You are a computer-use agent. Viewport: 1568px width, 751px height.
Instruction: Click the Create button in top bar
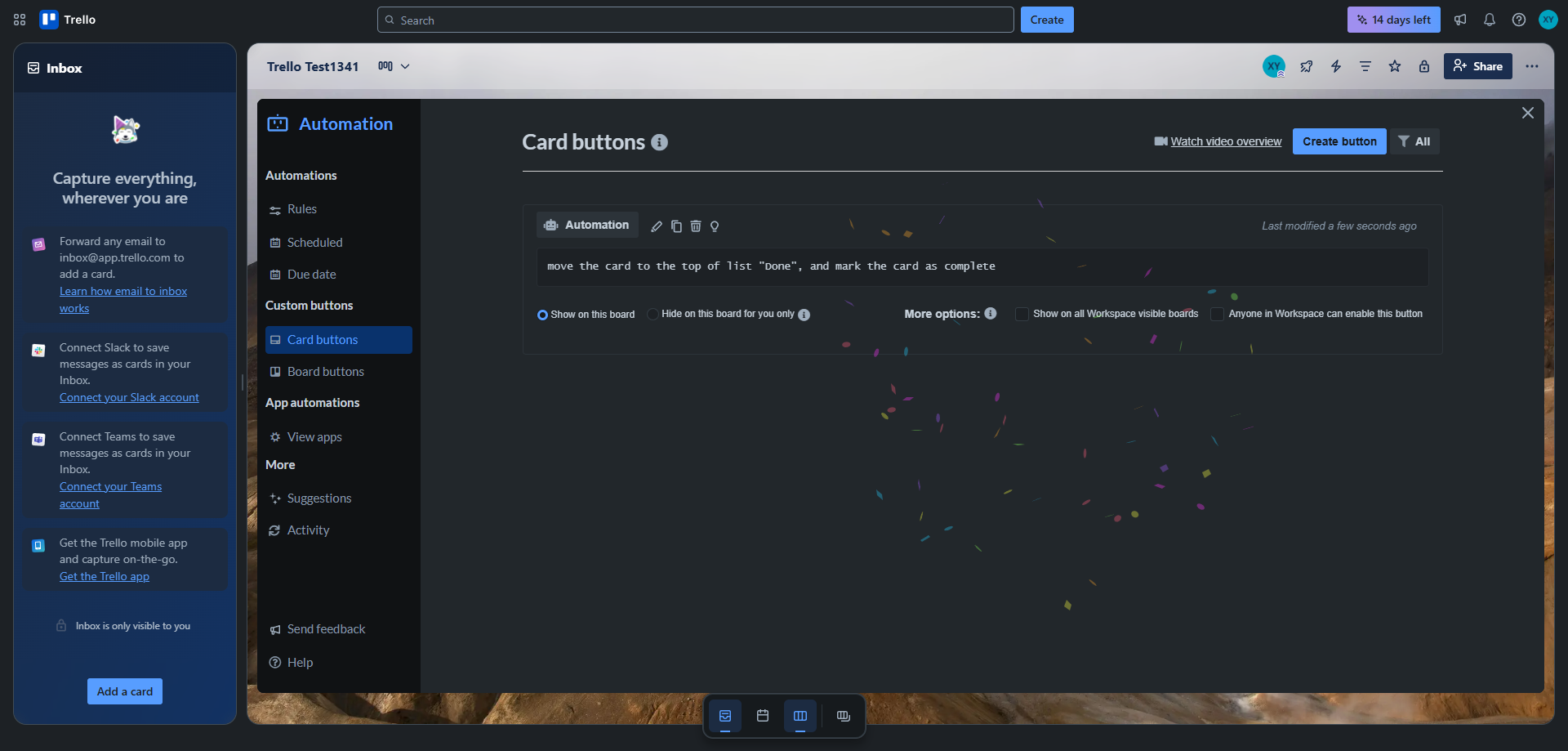coord(1047,20)
